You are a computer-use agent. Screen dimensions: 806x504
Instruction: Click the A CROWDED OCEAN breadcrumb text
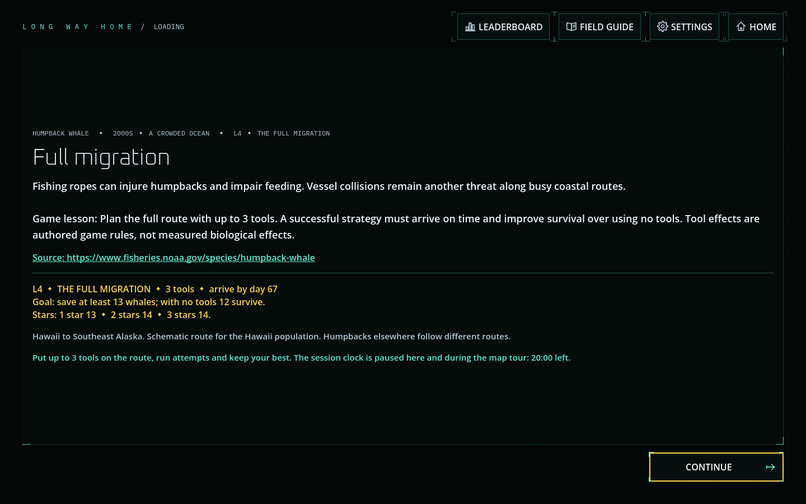179,133
